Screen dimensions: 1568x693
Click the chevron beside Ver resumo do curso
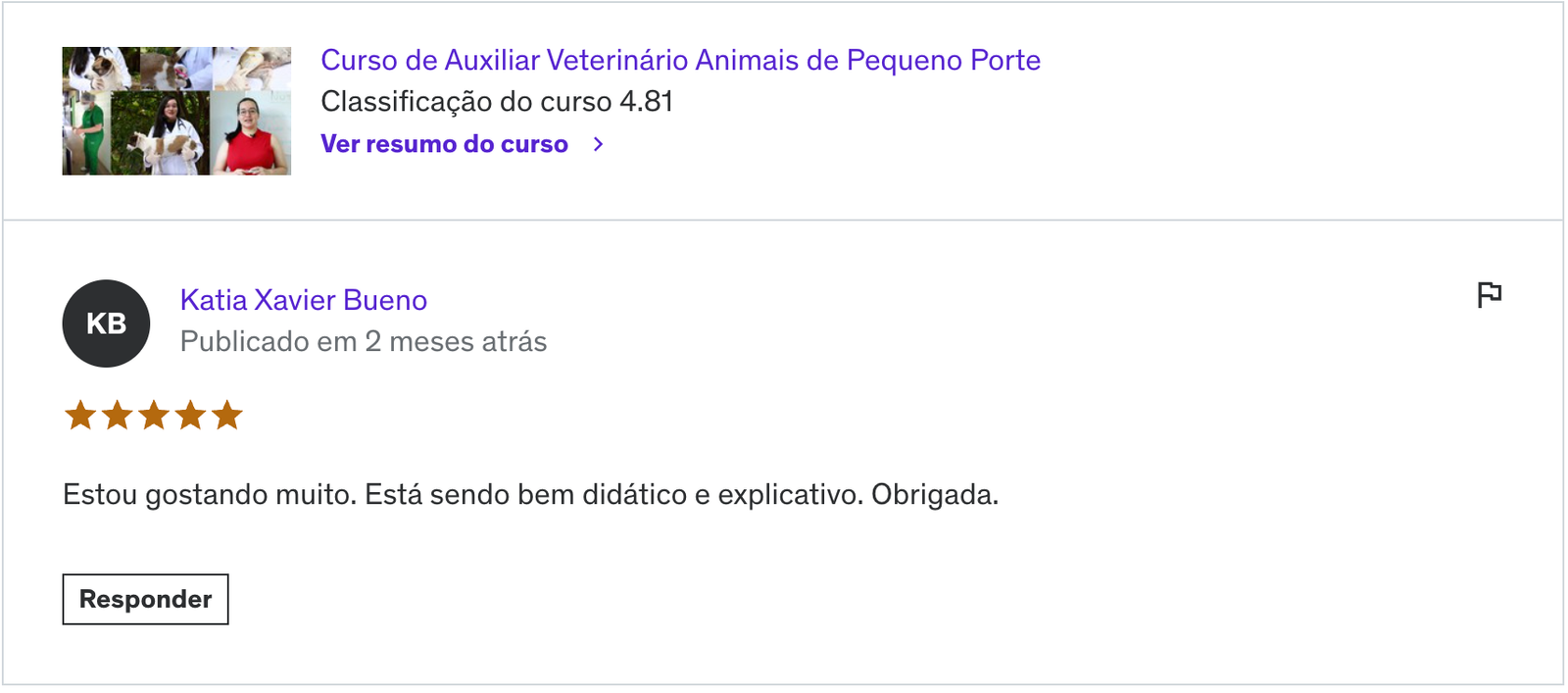point(598,144)
